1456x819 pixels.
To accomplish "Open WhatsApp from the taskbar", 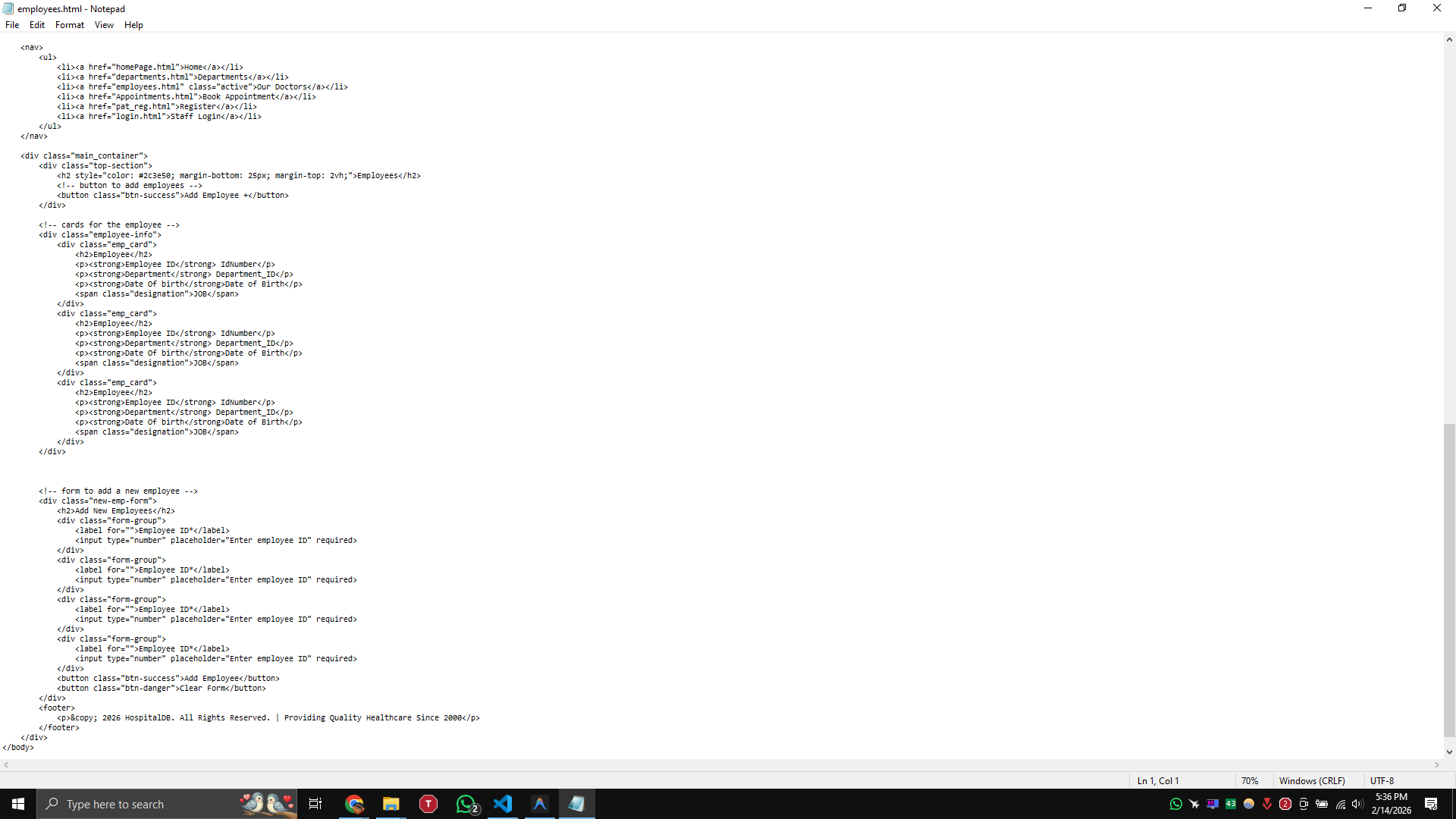I will point(466,804).
